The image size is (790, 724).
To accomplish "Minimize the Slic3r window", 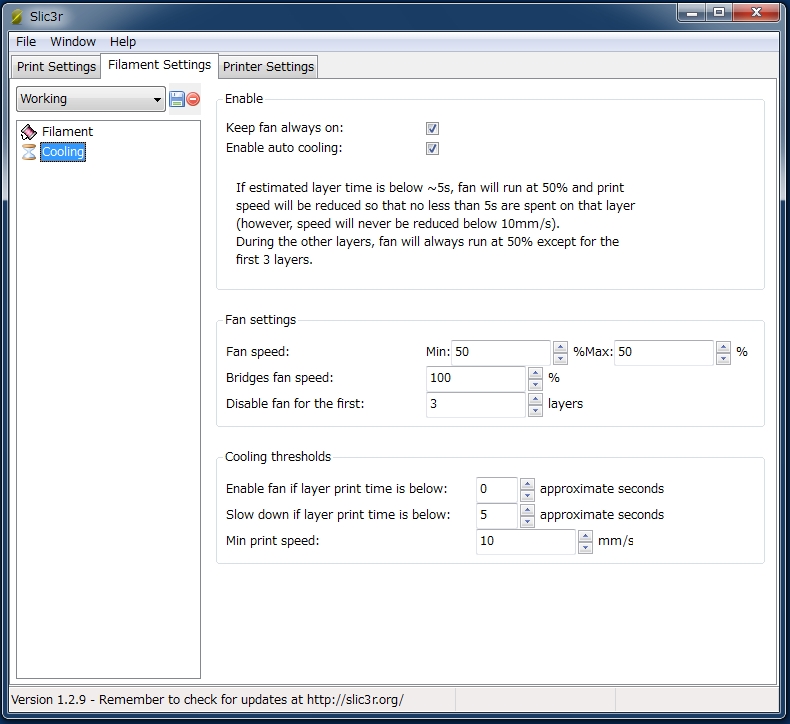I will (692, 13).
